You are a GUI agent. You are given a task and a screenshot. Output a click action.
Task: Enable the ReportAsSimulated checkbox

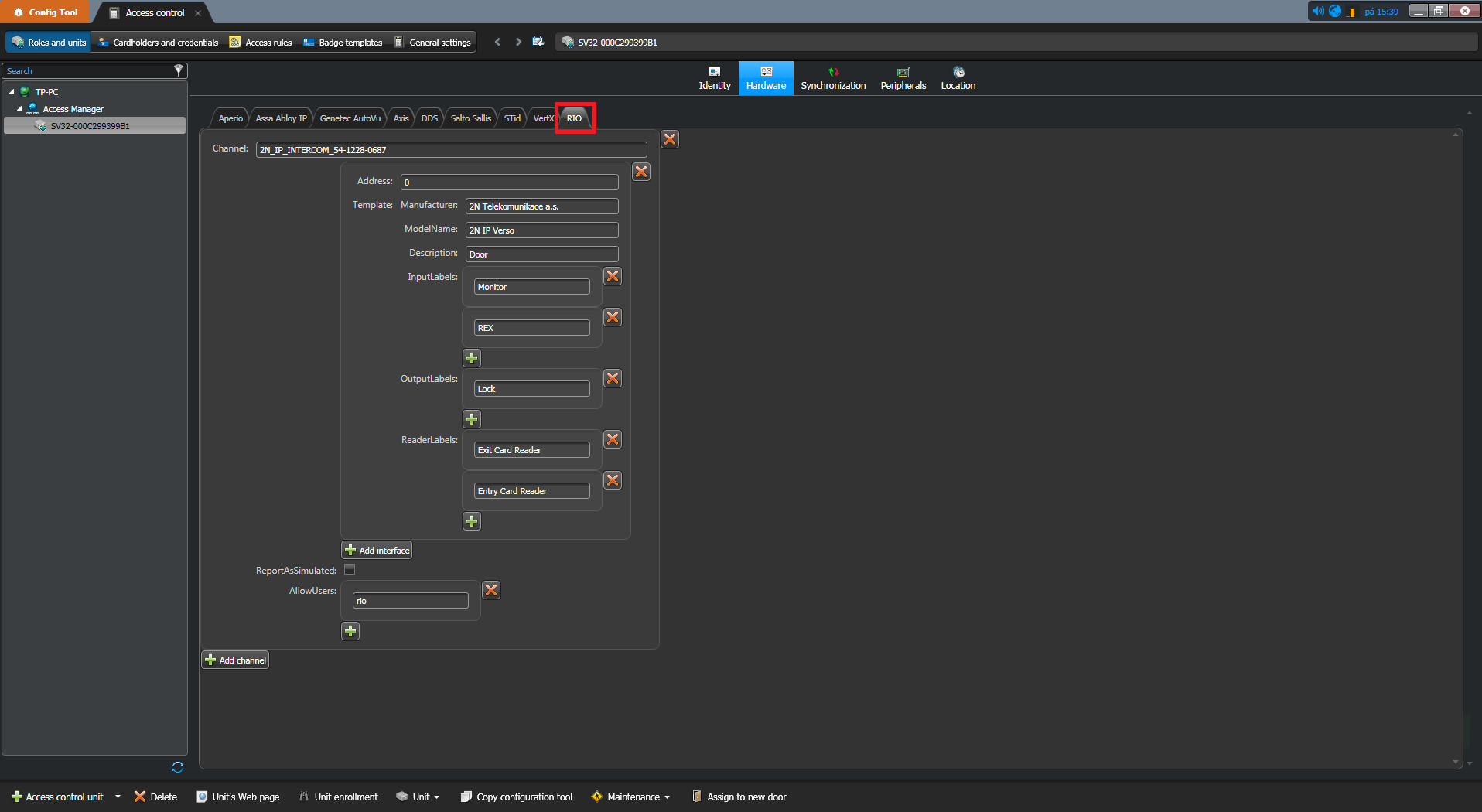point(350,570)
